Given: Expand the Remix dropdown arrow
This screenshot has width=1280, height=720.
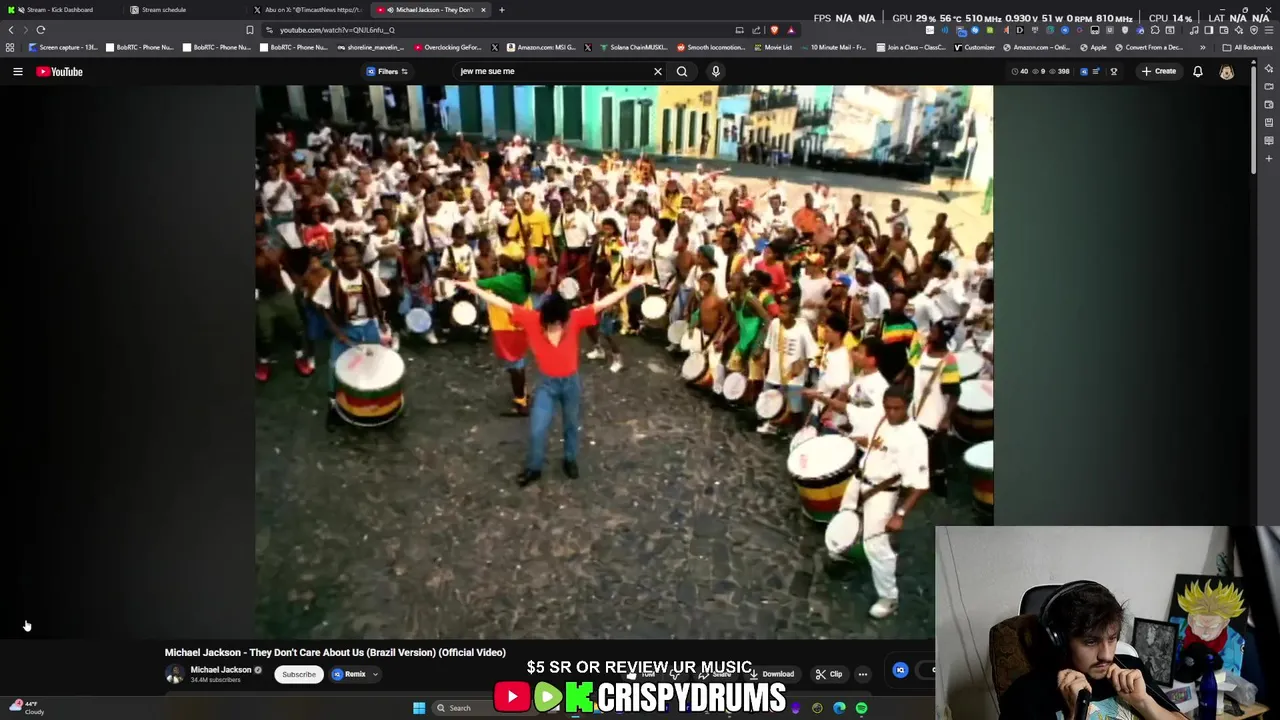Looking at the screenshot, I should point(376,674).
